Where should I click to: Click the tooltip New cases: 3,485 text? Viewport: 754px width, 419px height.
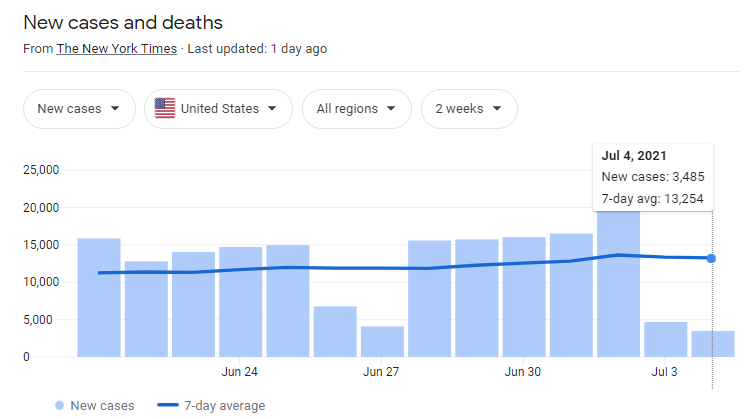tap(653, 177)
